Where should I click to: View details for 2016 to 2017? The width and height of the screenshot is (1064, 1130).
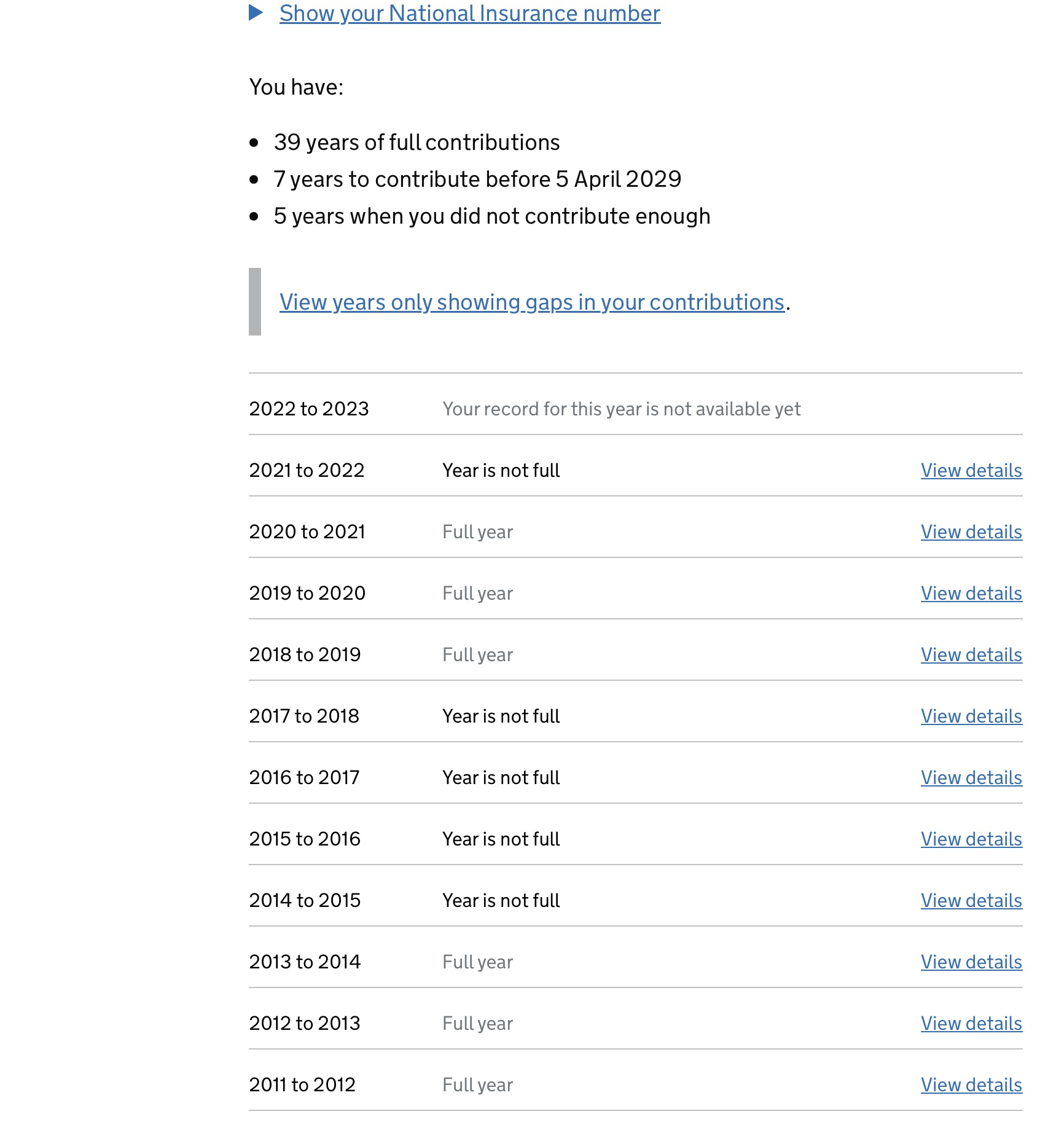[x=971, y=778]
